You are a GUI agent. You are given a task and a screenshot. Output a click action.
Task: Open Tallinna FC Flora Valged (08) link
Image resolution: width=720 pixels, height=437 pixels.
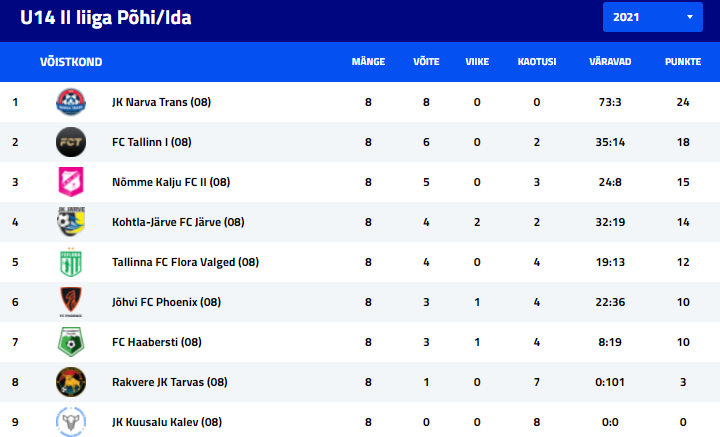pyautogui.click(x=185, y=262)
